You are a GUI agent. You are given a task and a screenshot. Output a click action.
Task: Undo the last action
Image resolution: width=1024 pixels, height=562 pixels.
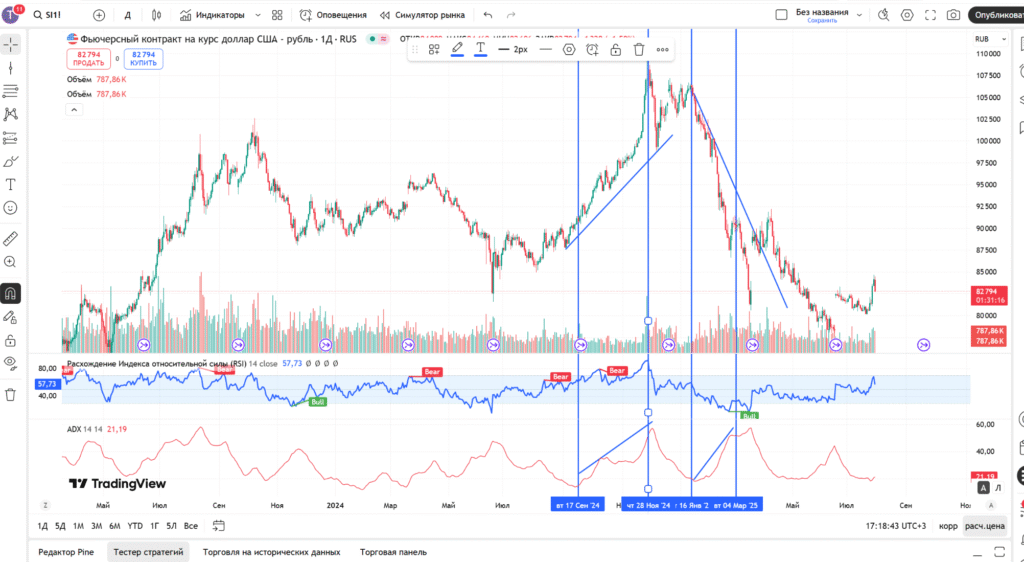[488, 14]
